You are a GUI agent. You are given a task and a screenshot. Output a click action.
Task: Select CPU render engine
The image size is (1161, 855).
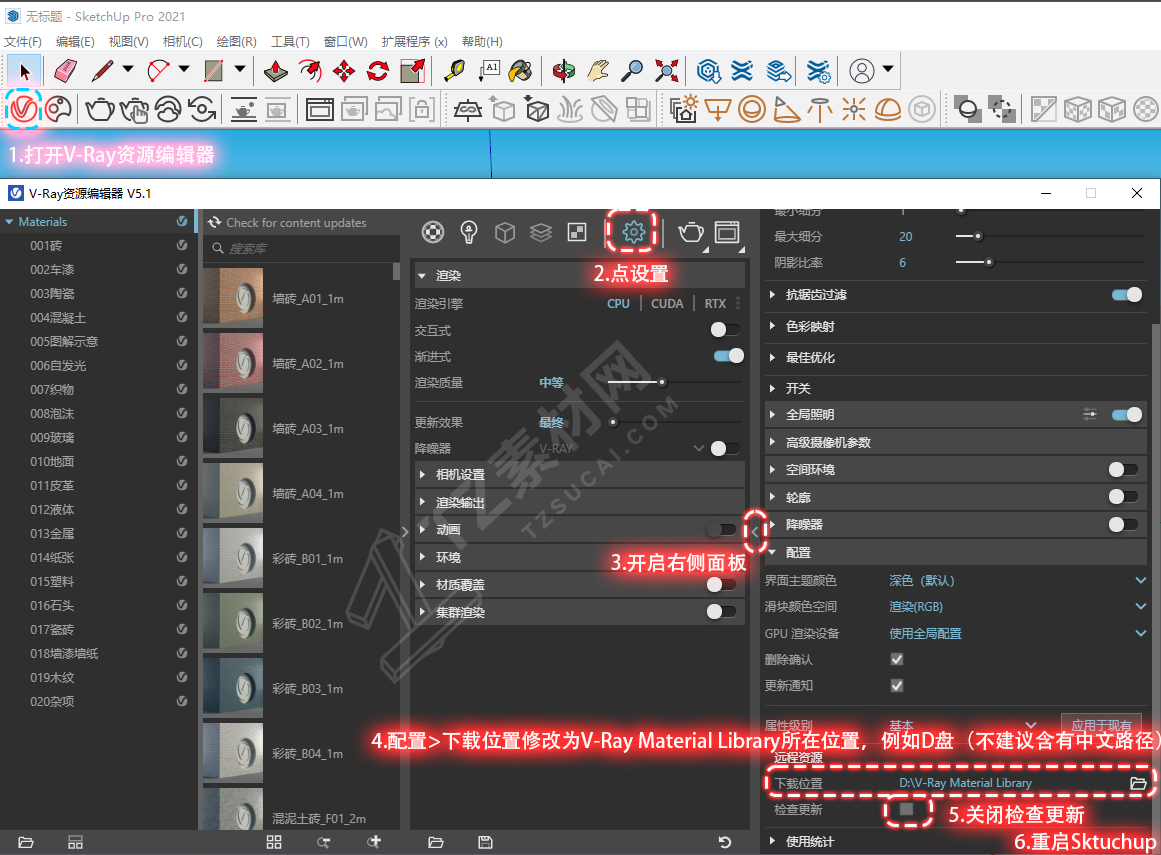(x=618, y=304)
